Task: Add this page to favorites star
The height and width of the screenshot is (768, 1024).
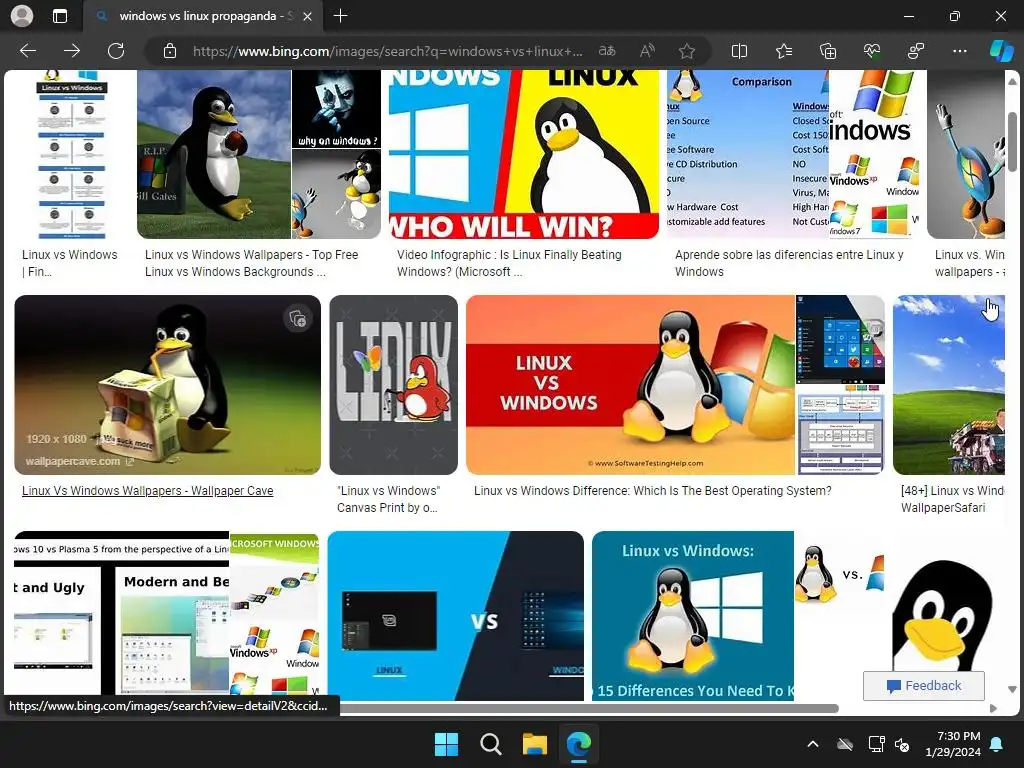Action: (x=686, y=51)
